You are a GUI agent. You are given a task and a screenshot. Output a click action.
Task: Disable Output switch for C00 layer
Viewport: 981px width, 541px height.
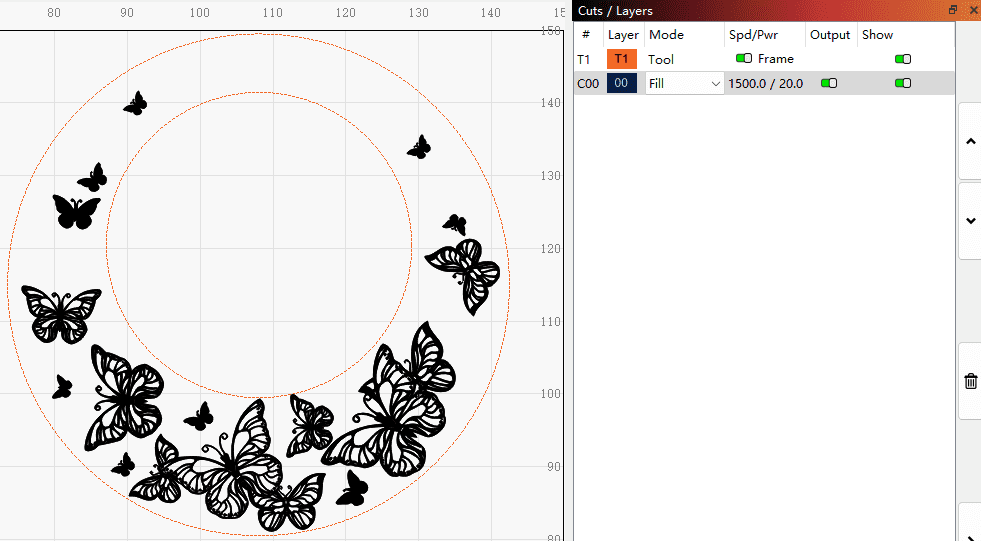pyautogui.click(x=829, y=83)
